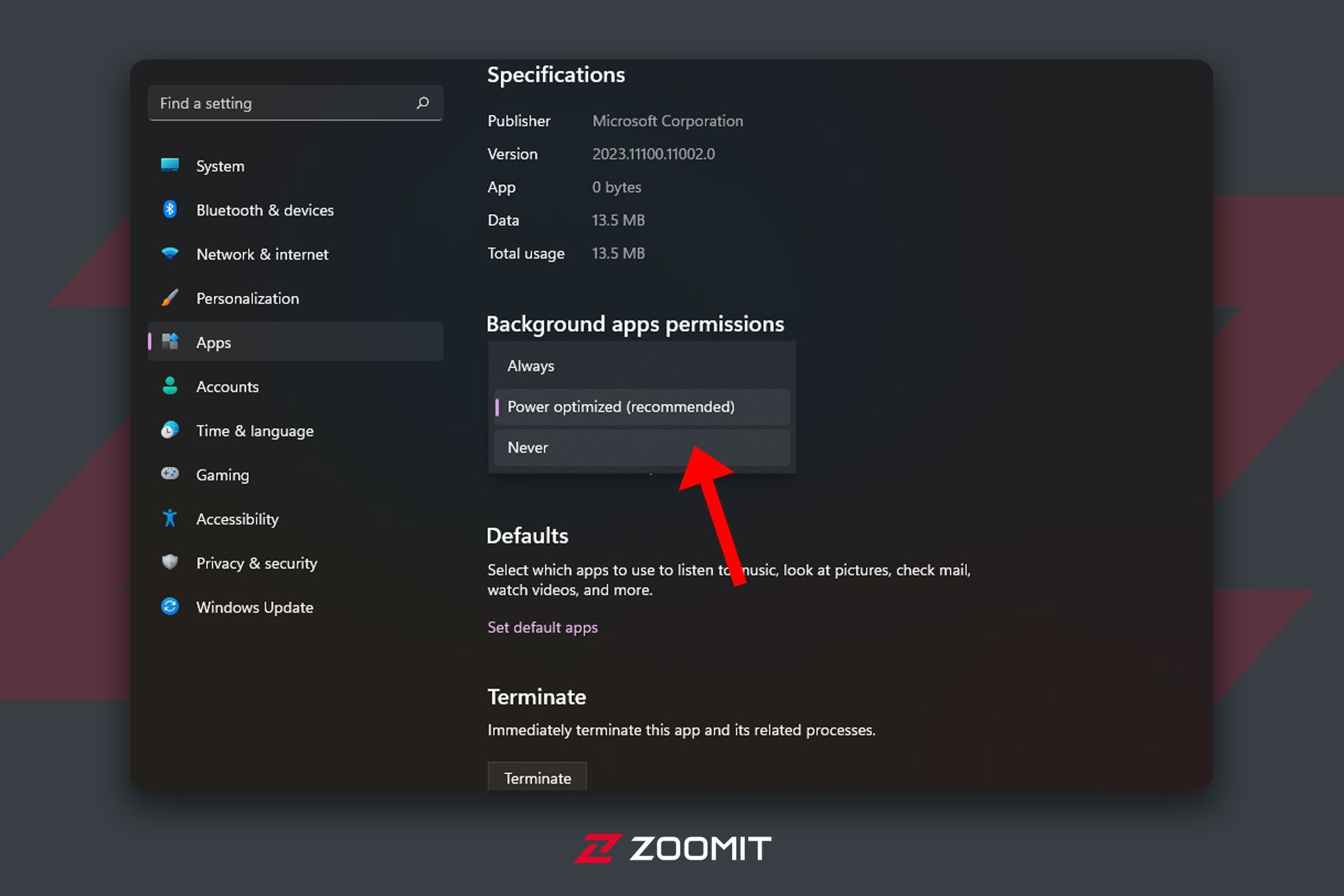This screenshot has height=896, width=1344.
Task: Click the Terminate button
Action: tap(538, 778)
